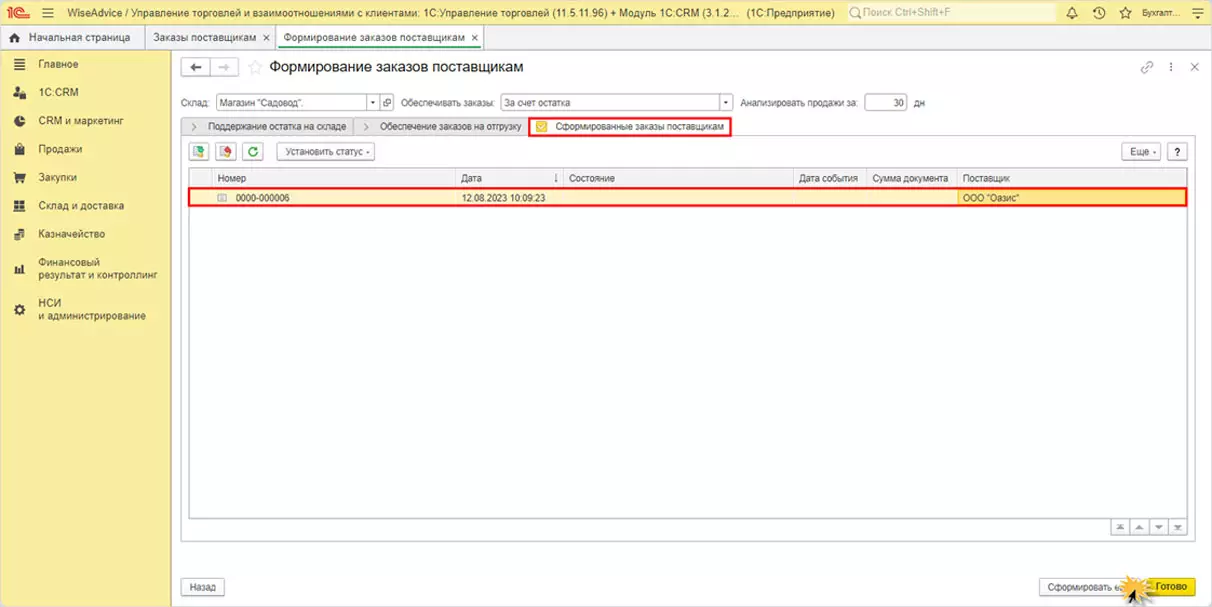Sort by Состояние column header

pyautogui.click(x=678, y=178)
